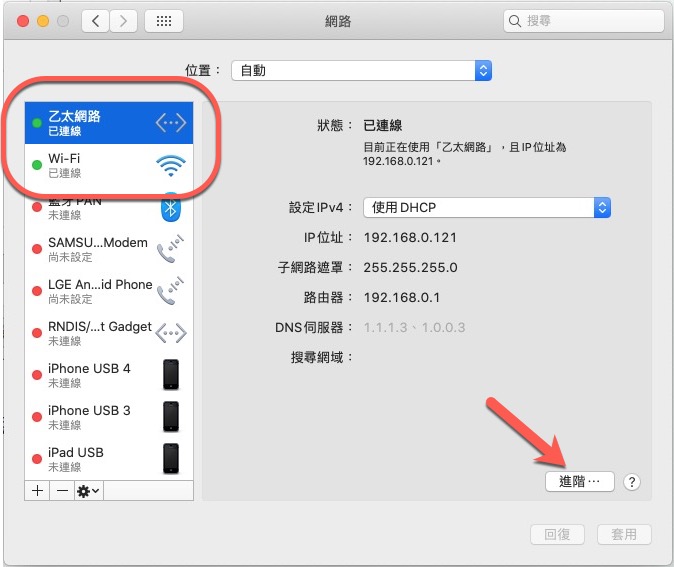674x567 pixels.
Task: Click the phone icon next to iPhone USB 4
Action: (171, 375)
